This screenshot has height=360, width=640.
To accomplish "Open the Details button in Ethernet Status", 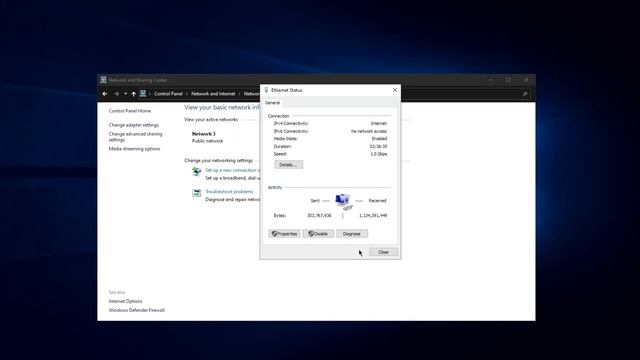I will tap(288, 165).
